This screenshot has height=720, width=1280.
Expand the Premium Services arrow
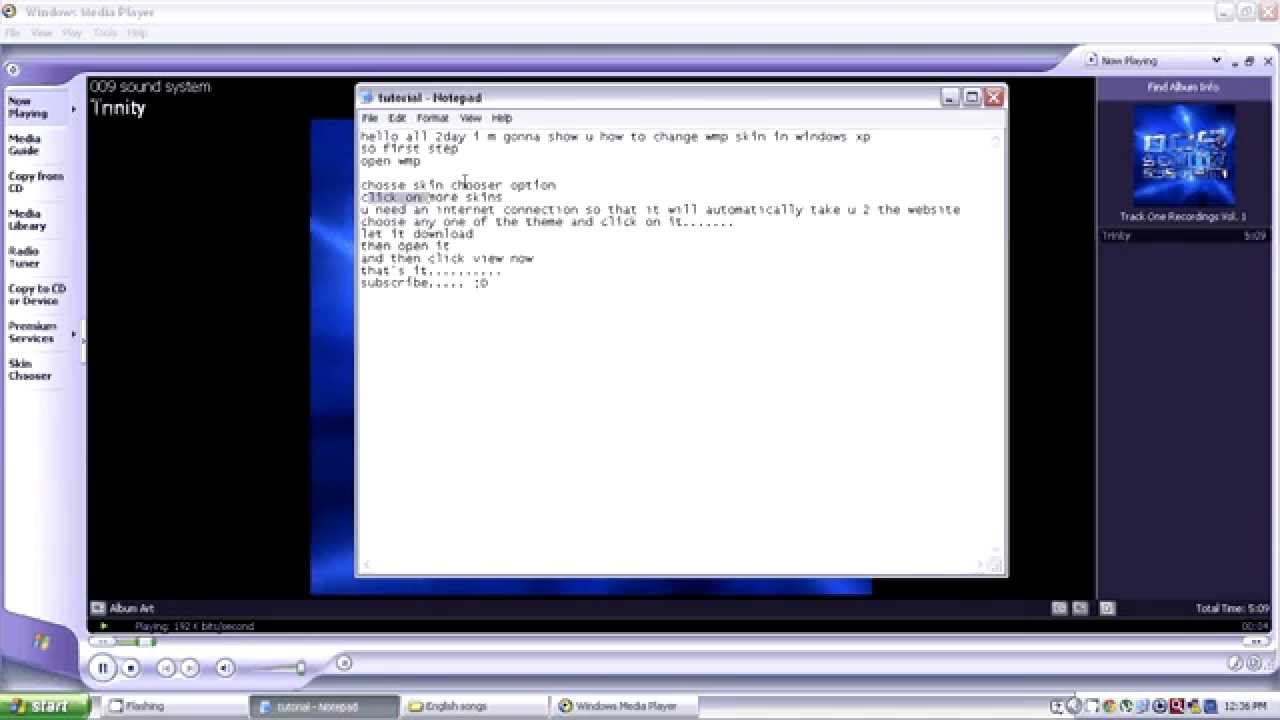[x=73, y=333]
